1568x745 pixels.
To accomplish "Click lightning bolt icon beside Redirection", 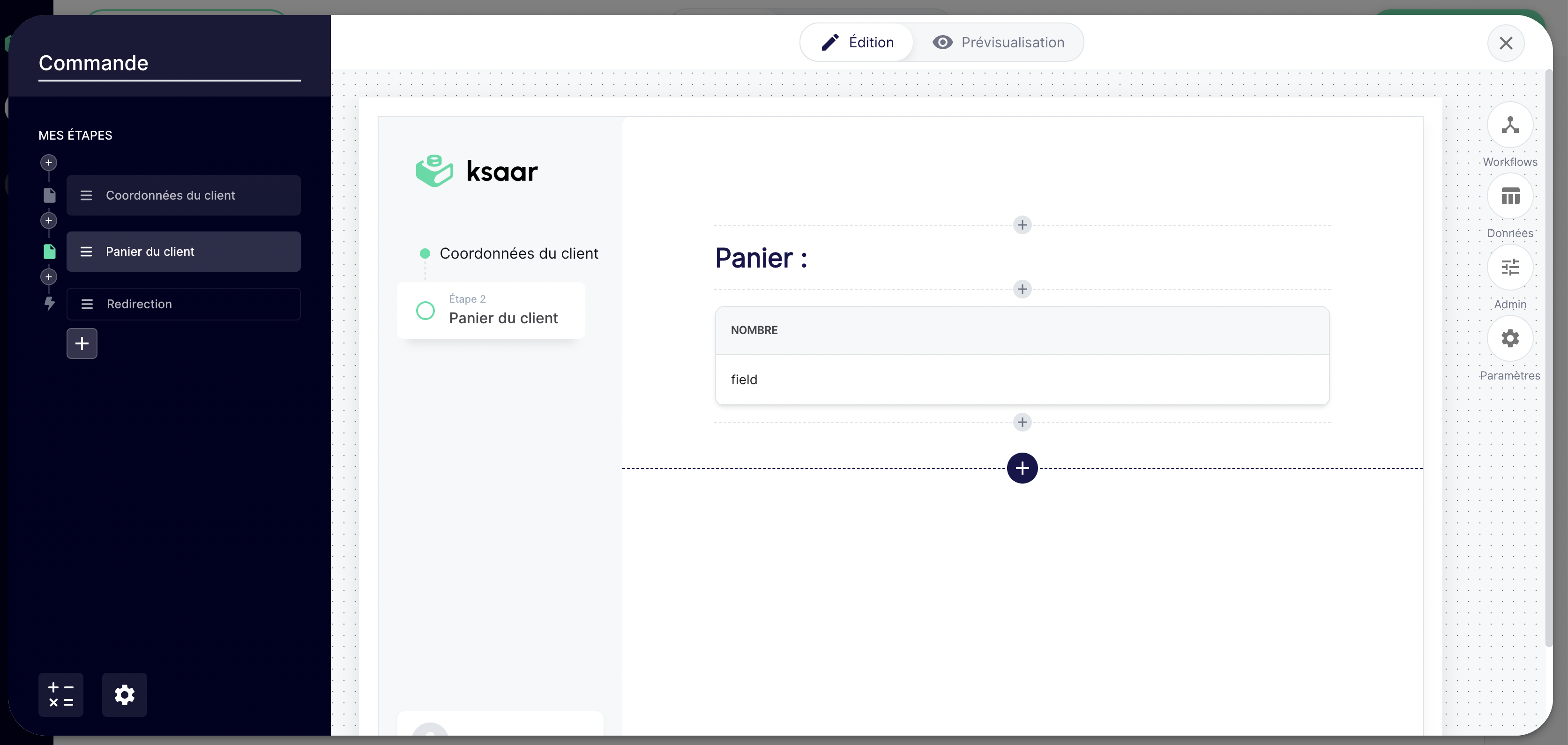I will pyautogui.click(x=49, y=303).
